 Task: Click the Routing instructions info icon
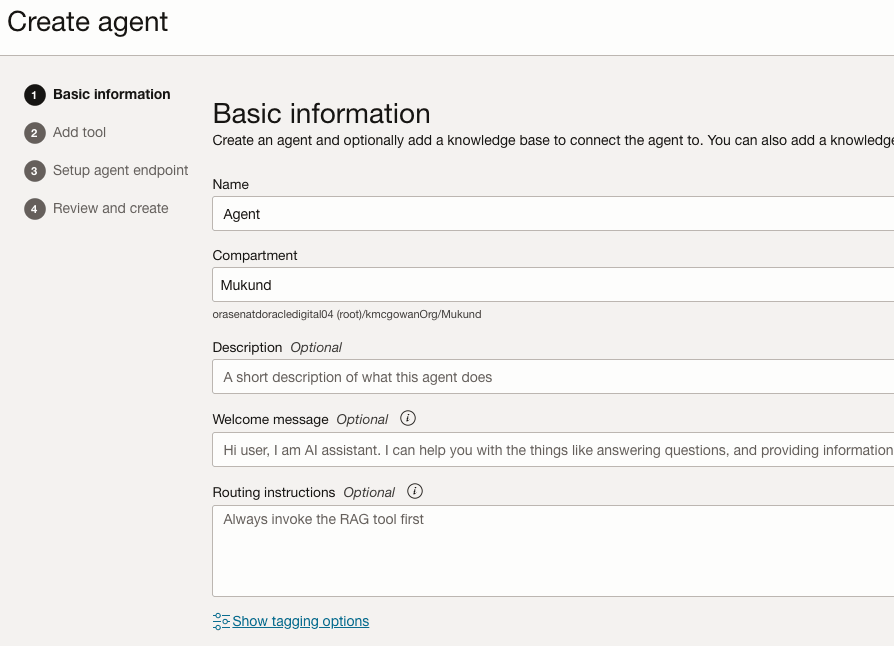[x=415, y=492]
